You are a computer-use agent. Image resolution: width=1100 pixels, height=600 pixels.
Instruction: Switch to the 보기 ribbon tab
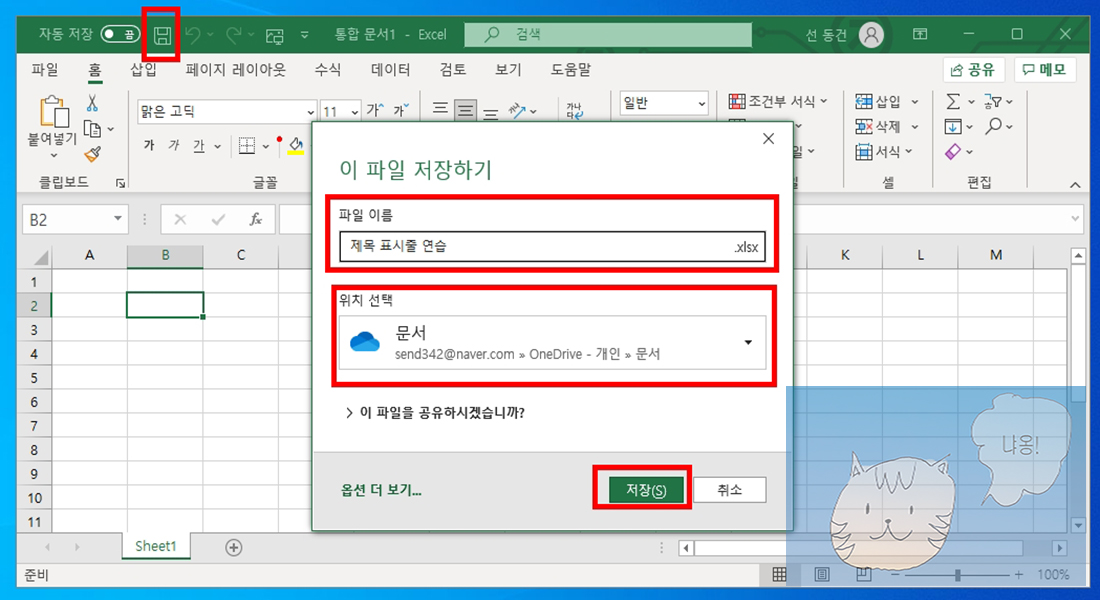click(x=509, y=69)
